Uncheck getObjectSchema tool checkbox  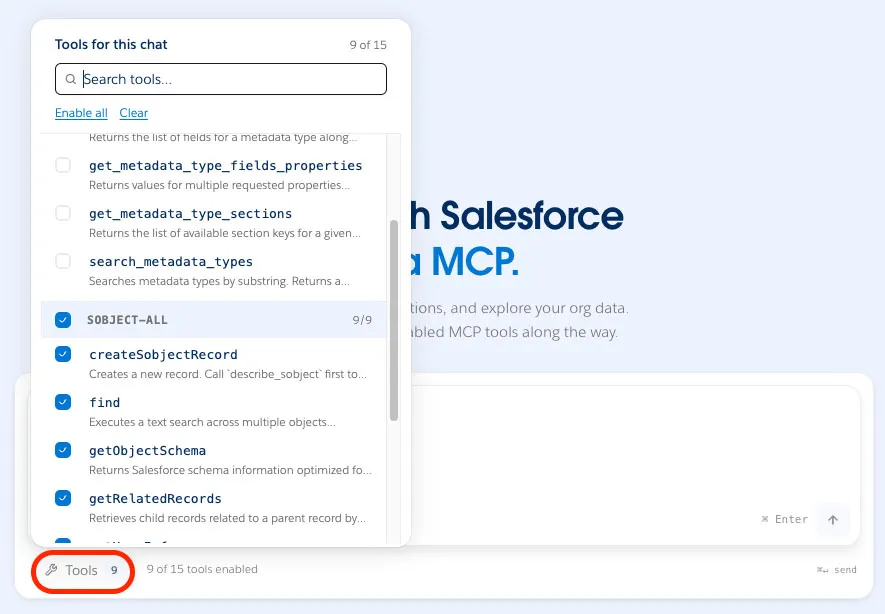[x=63, y=450]
